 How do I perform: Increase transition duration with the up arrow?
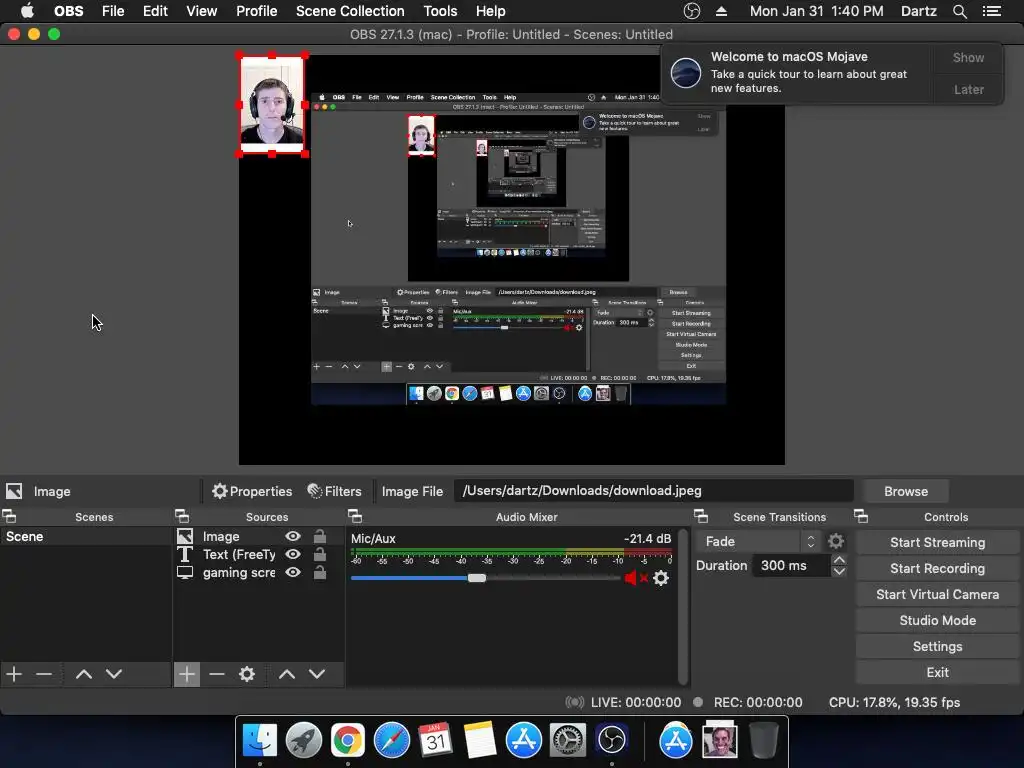(839, 560)
